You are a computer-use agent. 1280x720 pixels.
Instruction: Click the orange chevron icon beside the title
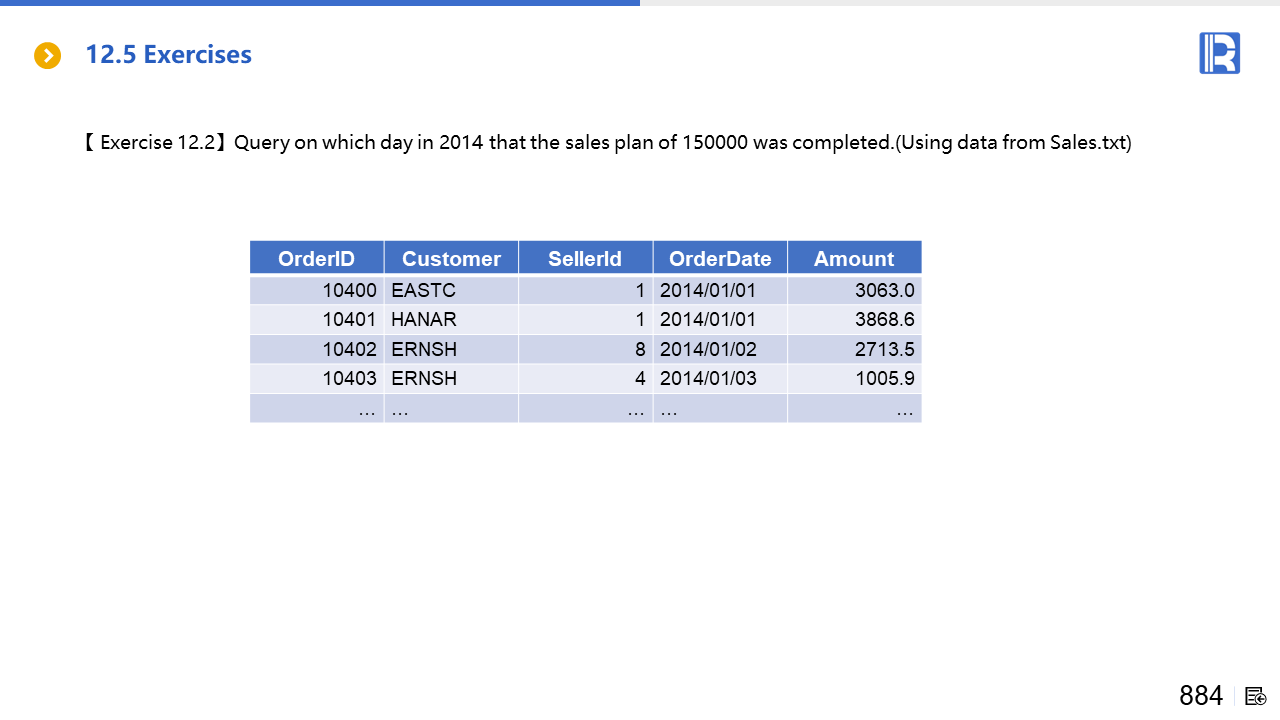47,56
